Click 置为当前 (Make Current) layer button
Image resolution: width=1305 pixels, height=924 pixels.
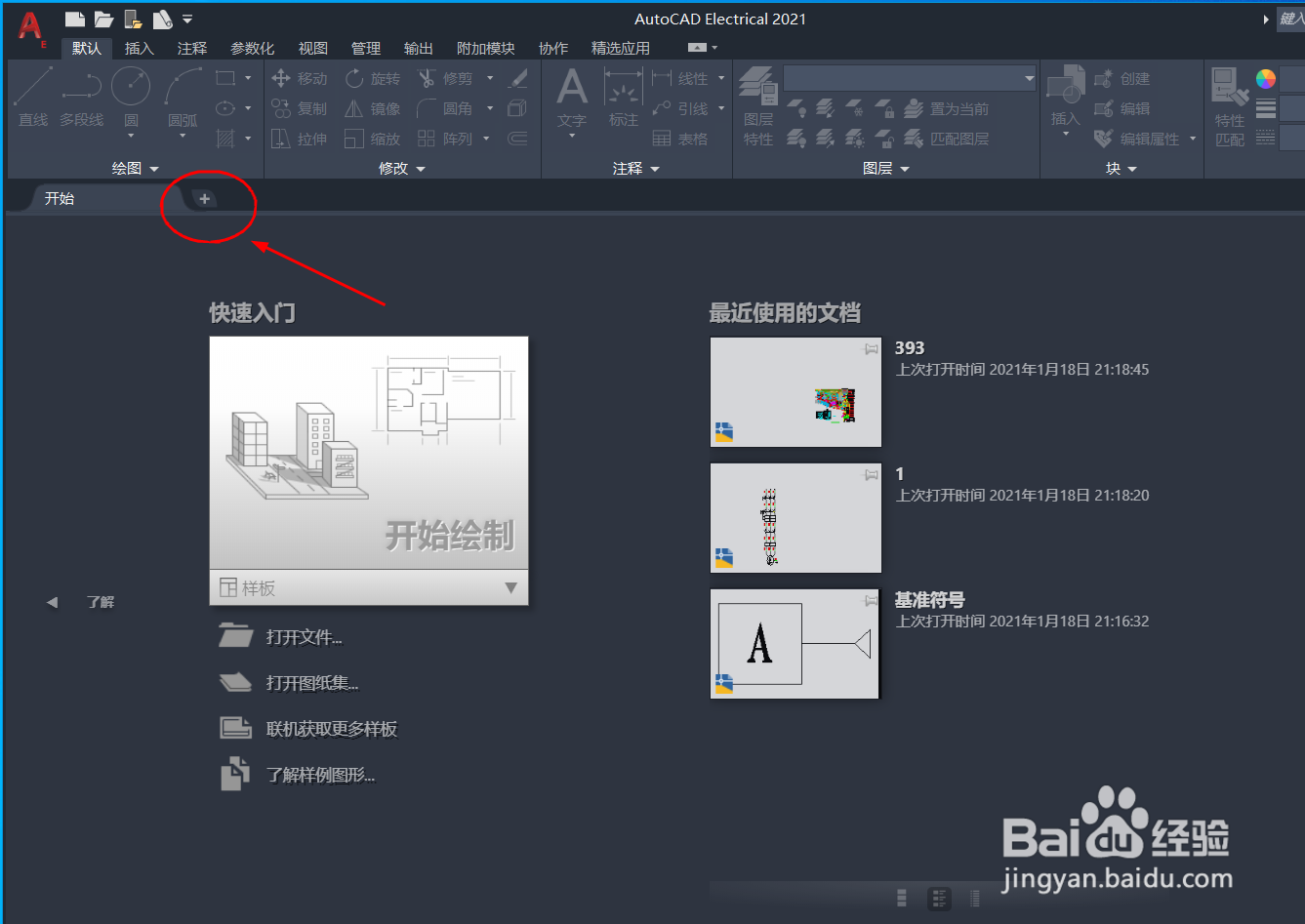pos(947,108)
